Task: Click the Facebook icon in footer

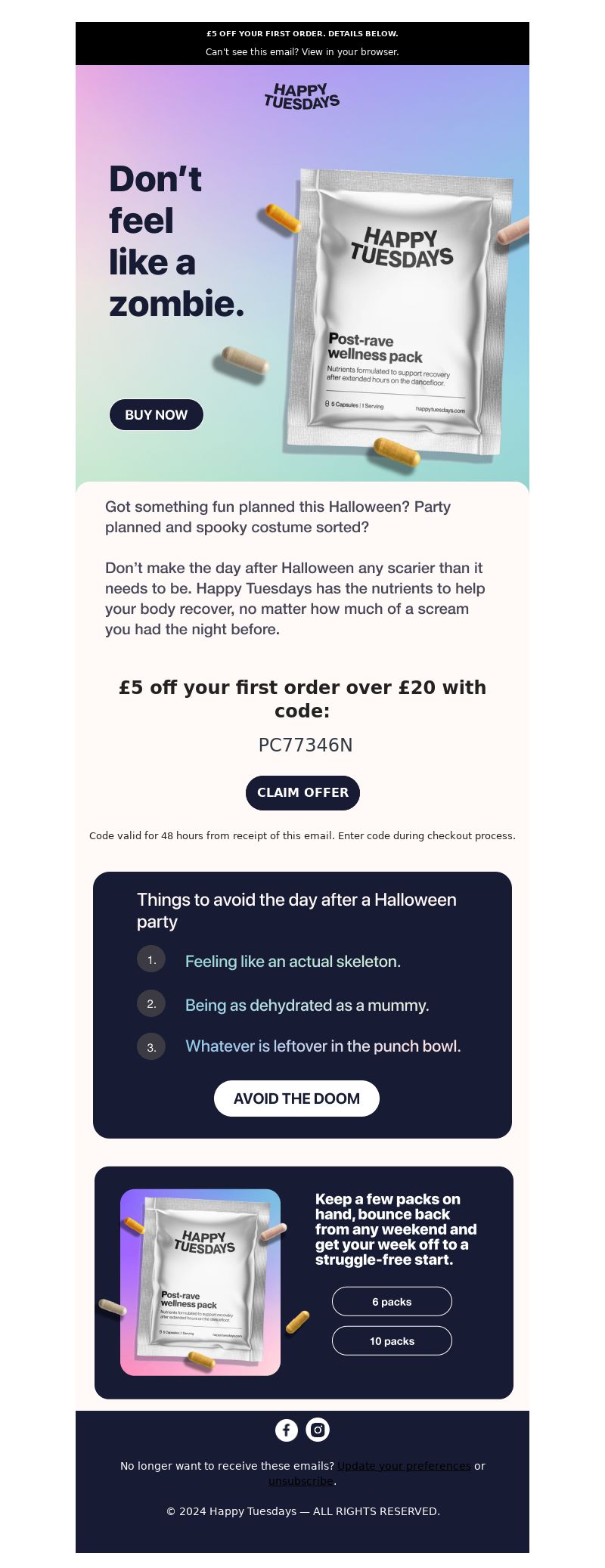Action: [287, 1430]
